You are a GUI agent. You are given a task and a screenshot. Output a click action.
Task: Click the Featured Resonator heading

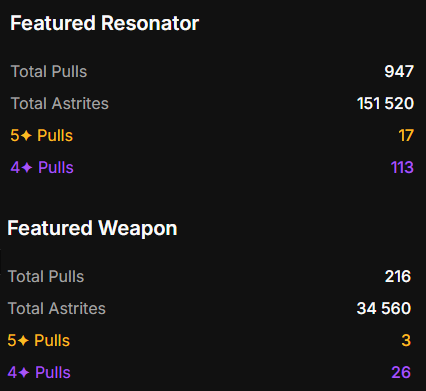point(104,23)
